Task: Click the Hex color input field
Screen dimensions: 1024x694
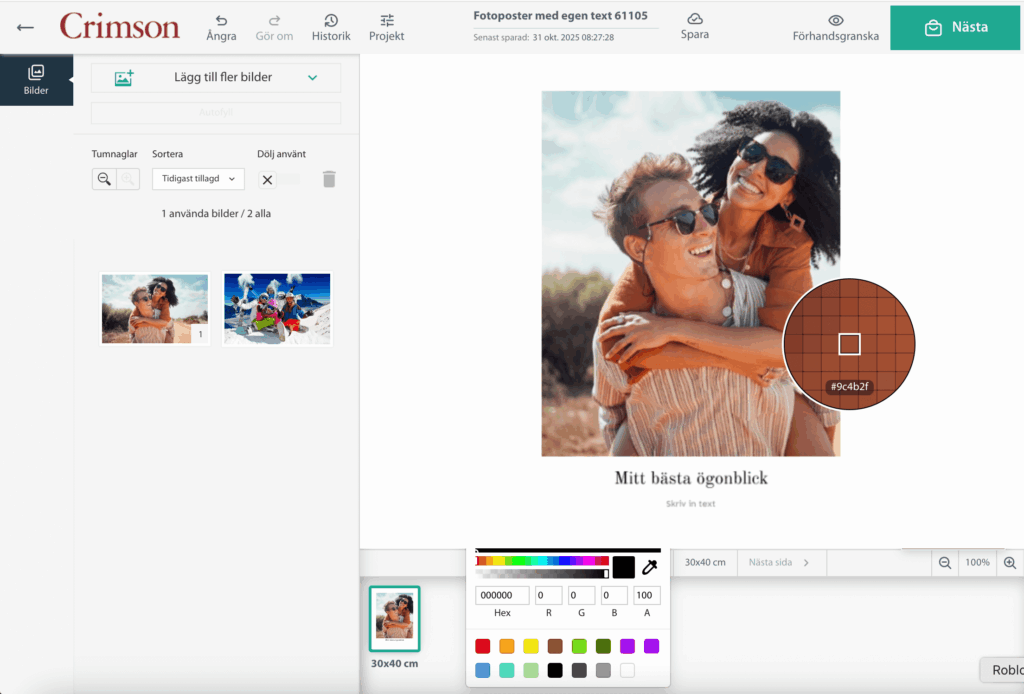Action: pos(502,595)
